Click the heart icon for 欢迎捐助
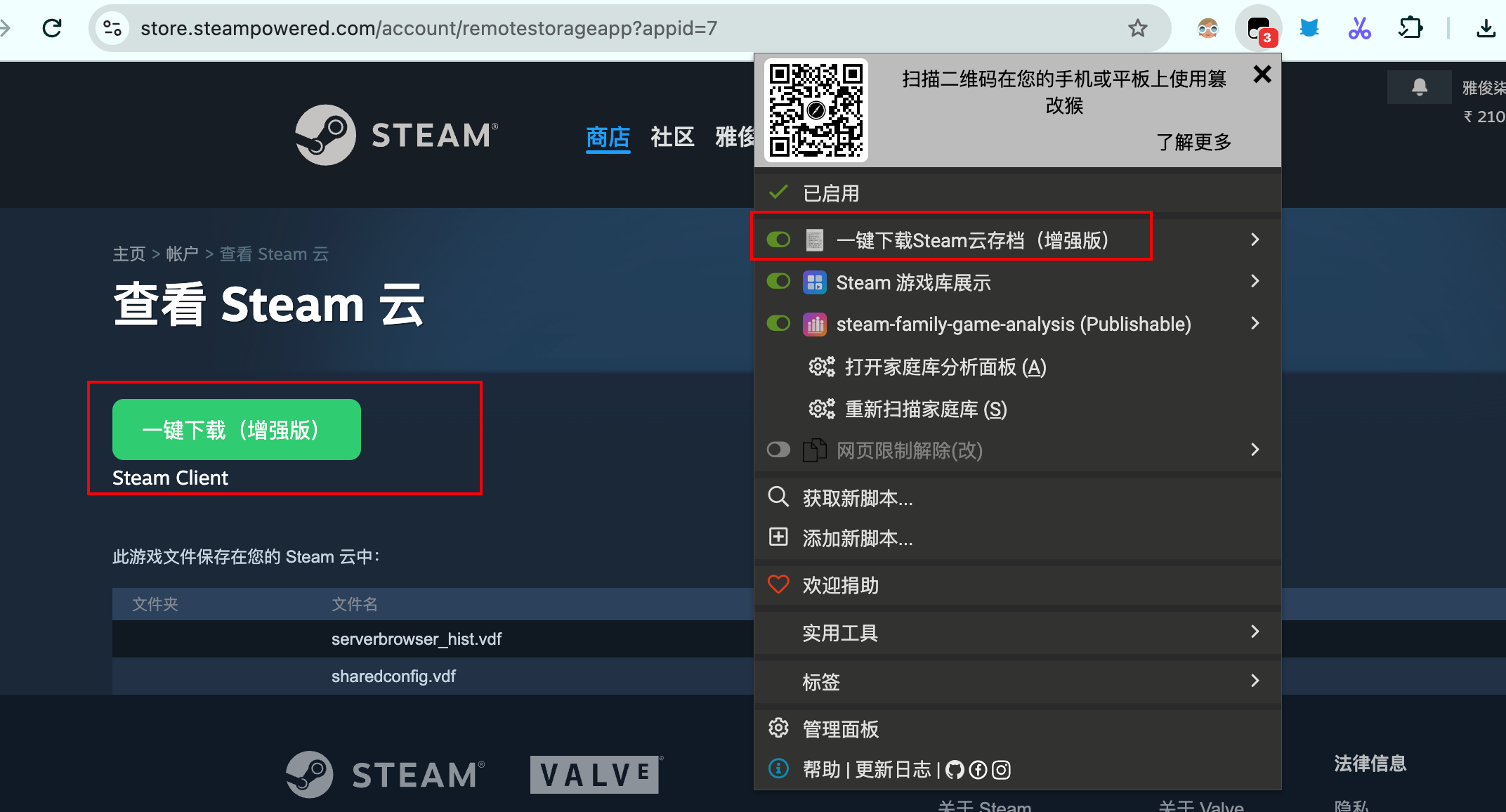1506x812 pixels. (778, 584)
